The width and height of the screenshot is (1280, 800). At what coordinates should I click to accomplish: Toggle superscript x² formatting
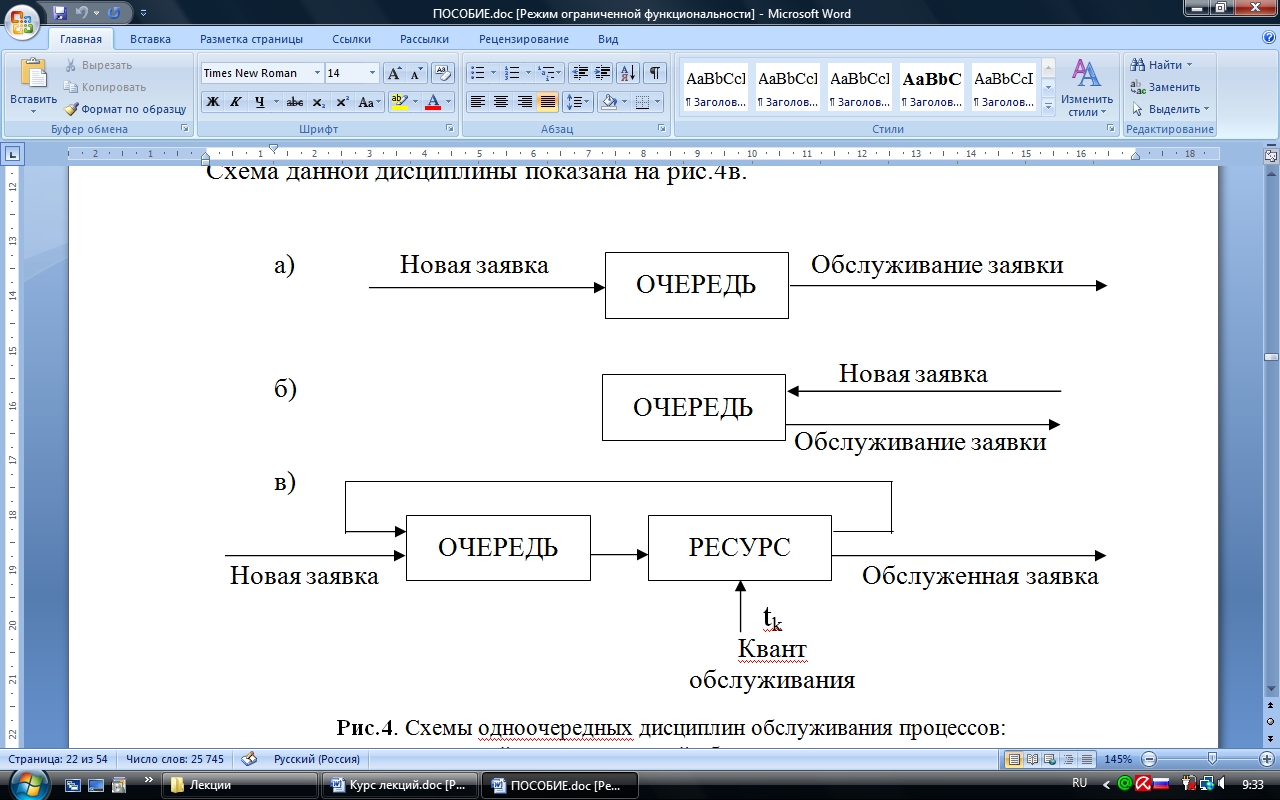click(342, 102)
